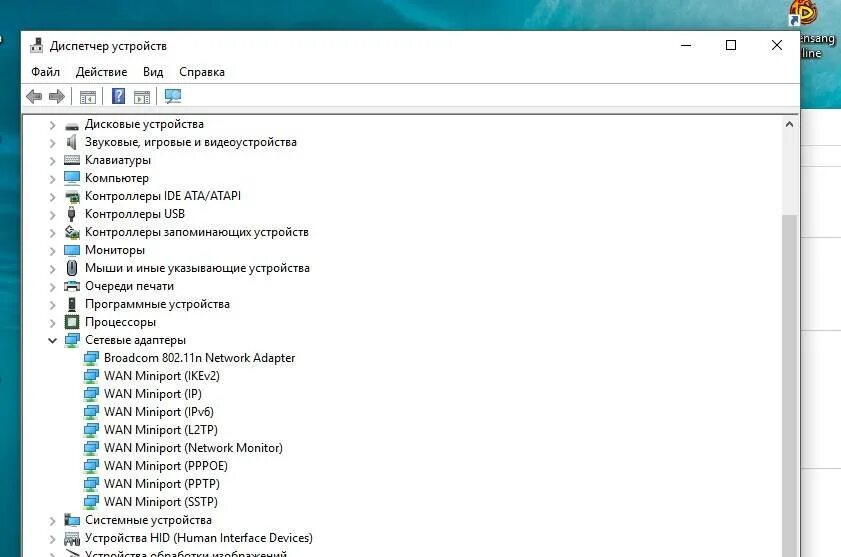The image size is (841, 557).
Task: Select the Очереди печати category label
Action: click(x=129, y=286)
